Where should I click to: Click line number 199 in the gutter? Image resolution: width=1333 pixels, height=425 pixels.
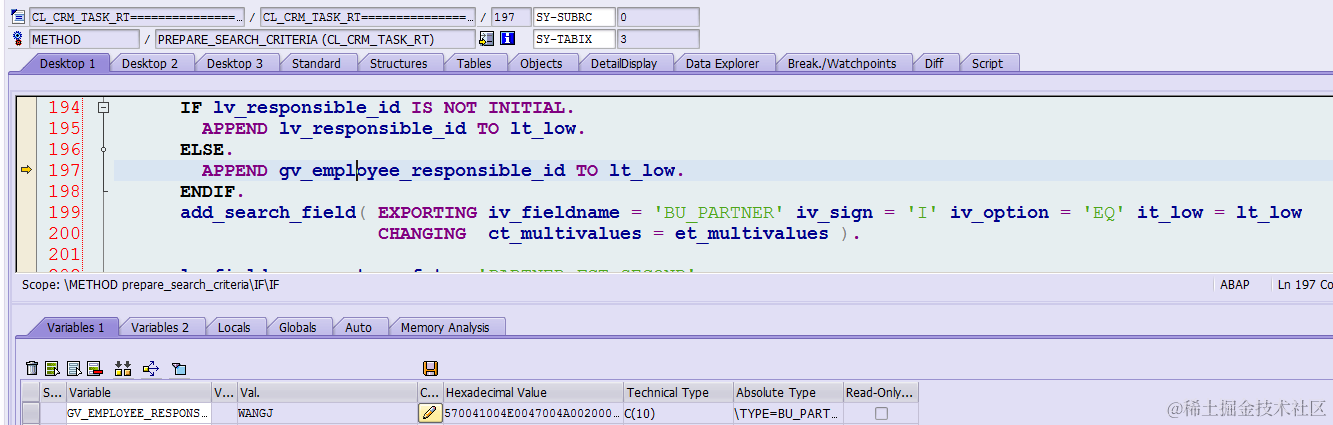(65, 212)
